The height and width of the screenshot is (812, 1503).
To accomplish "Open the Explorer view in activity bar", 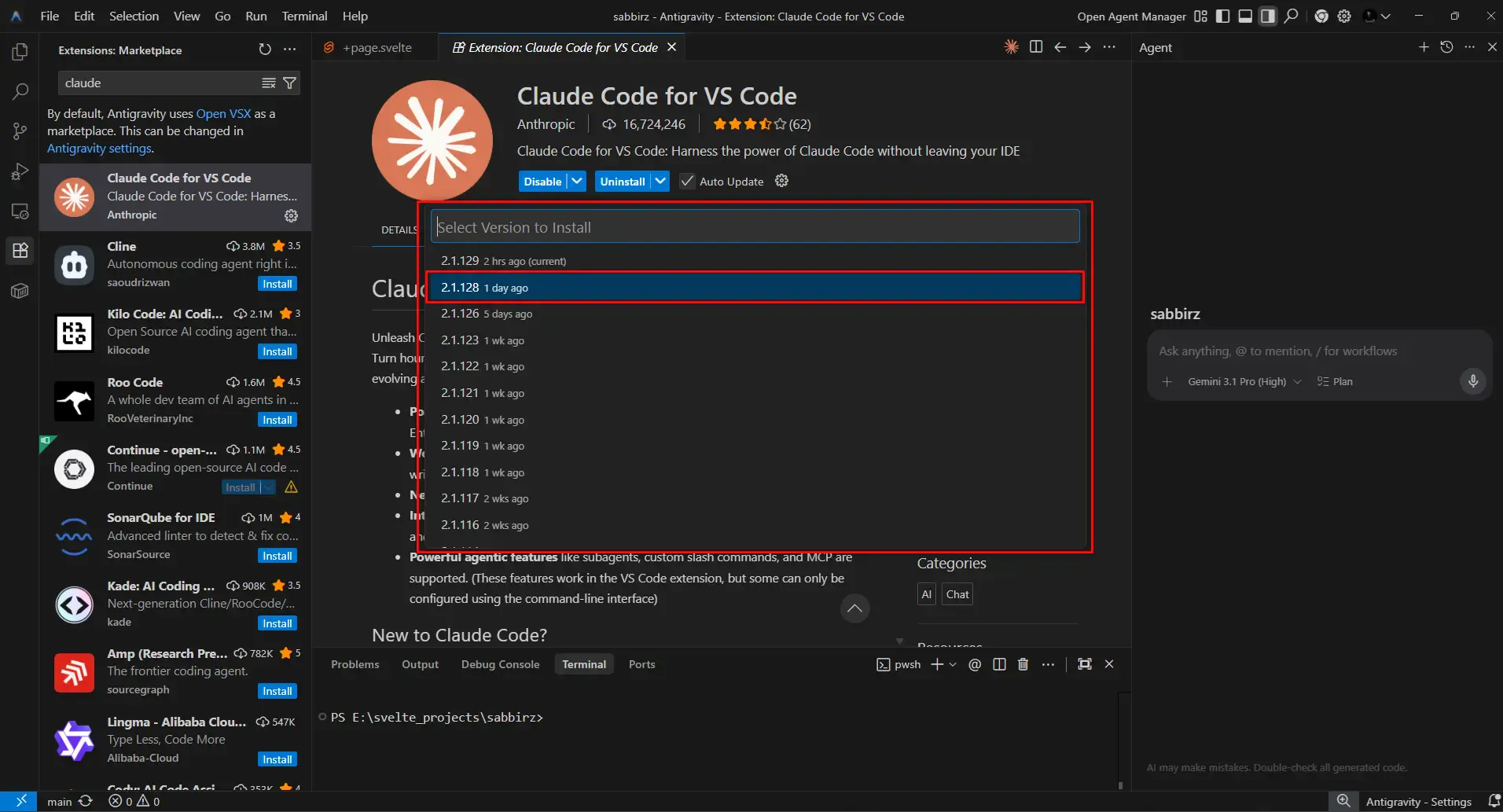I will 20,52.
